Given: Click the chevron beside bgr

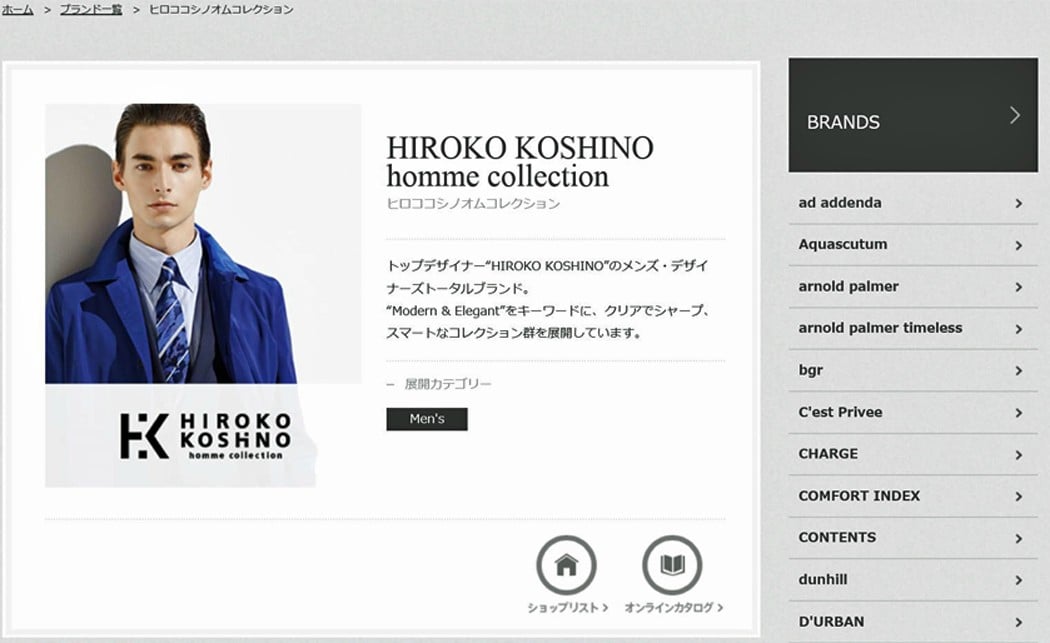Looking at the screenshot, I should 1019,371.
